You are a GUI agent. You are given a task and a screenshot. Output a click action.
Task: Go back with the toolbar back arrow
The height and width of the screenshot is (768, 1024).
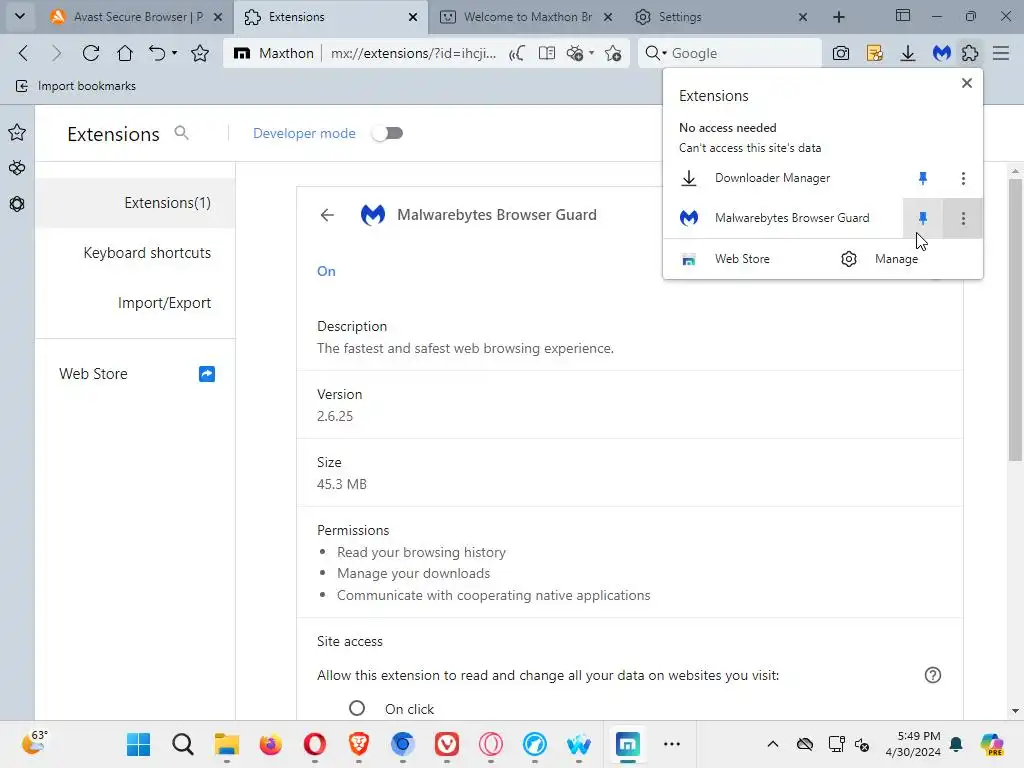pyautogui.click(x=24, y=53)
